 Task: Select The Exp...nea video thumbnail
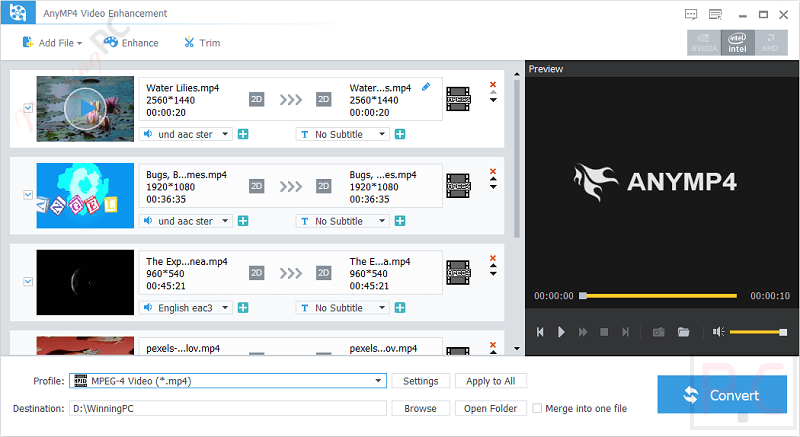[85, 282]
